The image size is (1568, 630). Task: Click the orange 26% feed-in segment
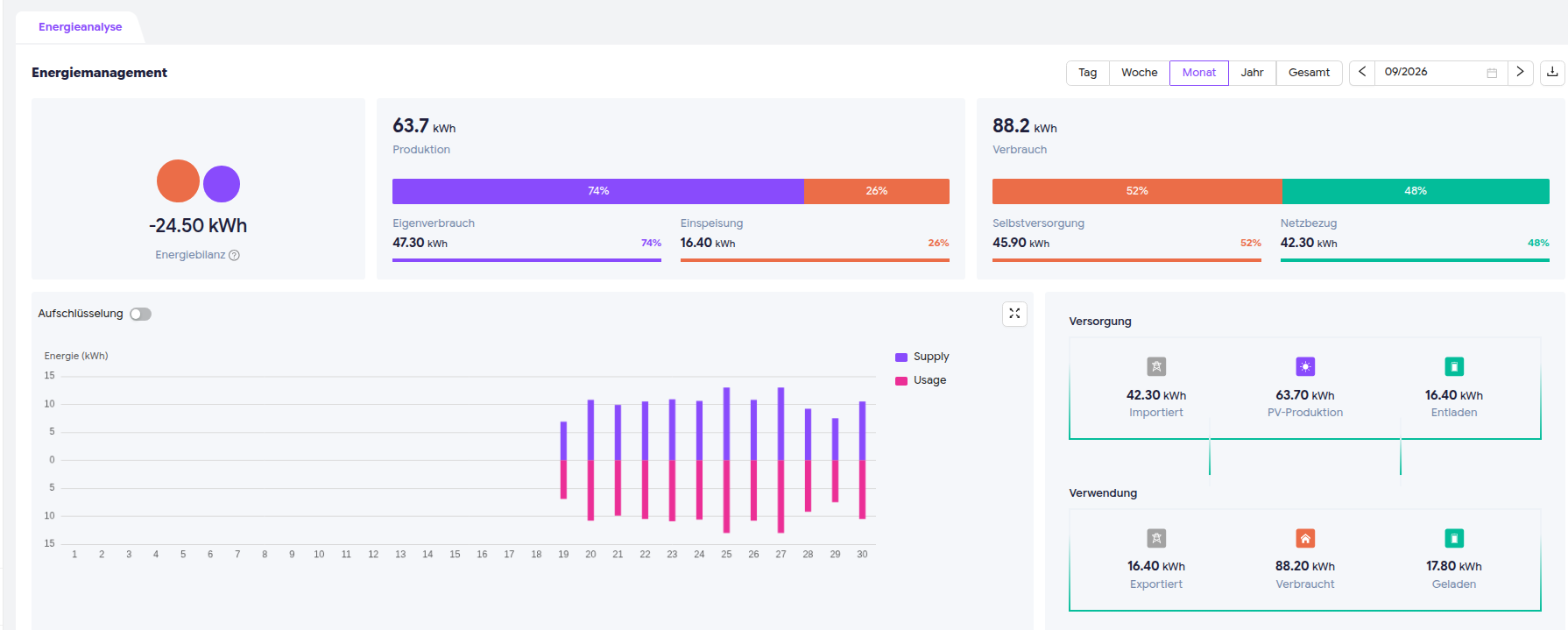(x=877, y=191)
